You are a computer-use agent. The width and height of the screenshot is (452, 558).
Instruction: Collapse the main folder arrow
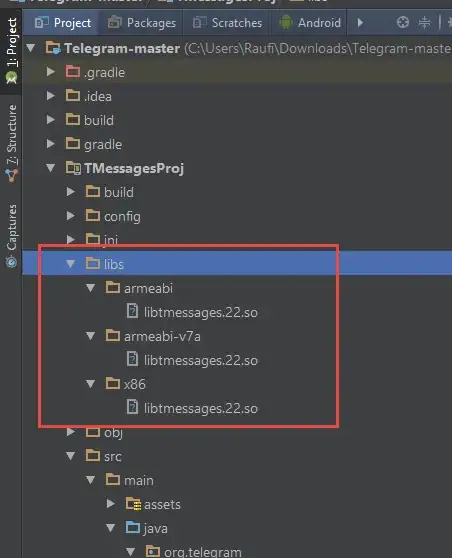pyautogui.click(x=91, y=480)
